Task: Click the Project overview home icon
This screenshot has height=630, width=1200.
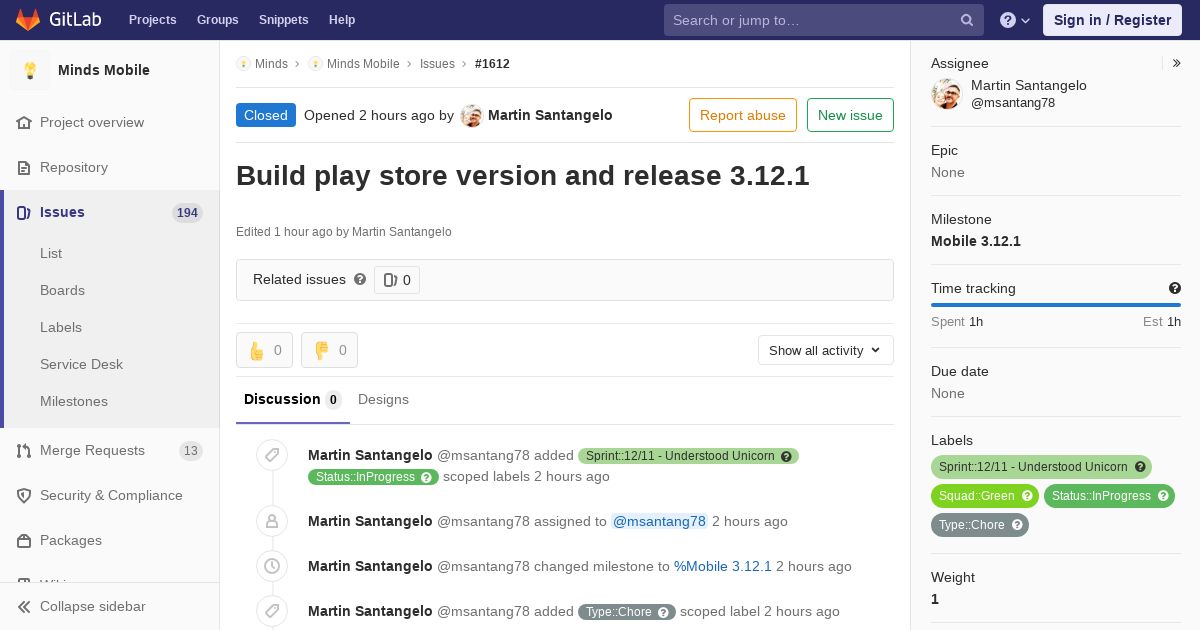Action: (x=24, y=122)
